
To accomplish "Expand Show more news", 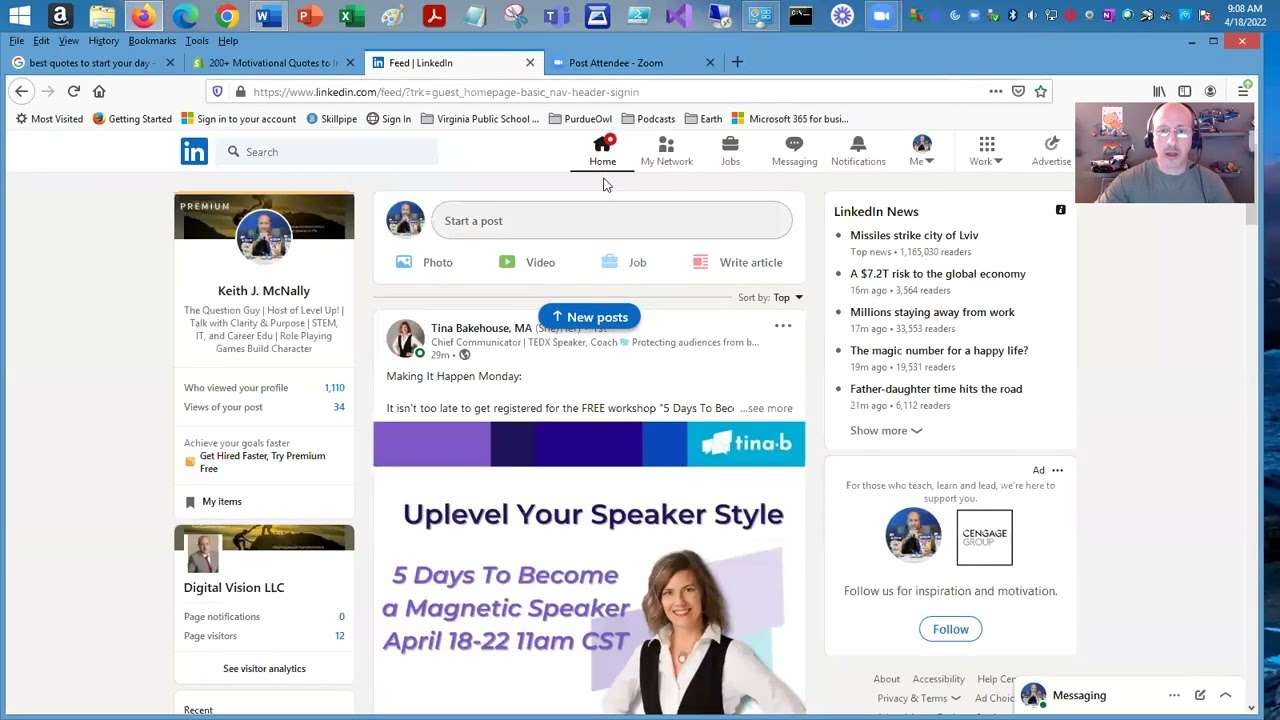I will click(886, 431).
